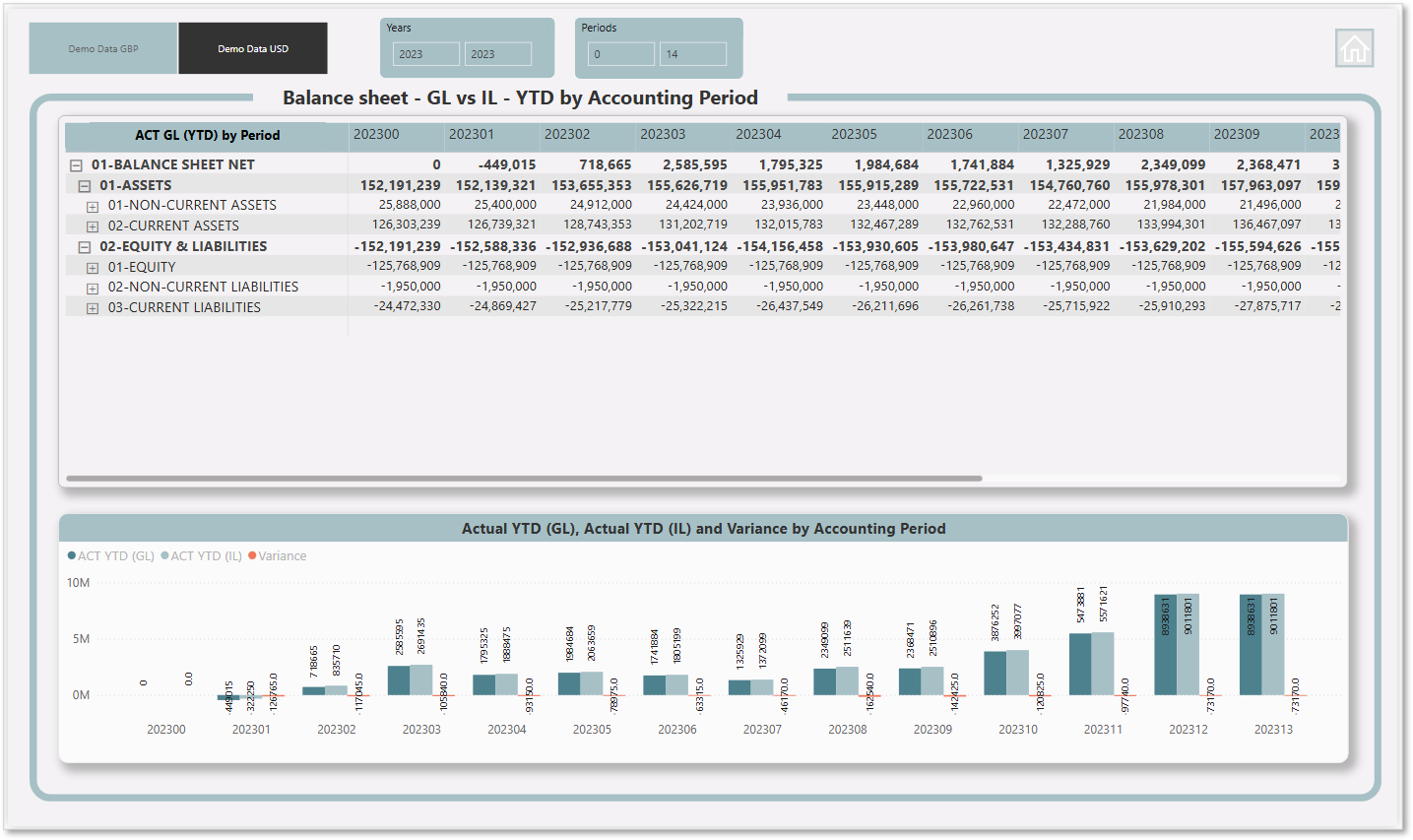
Task: Click the horizontal scrollbar of the matrix
Action: point(524,479)
